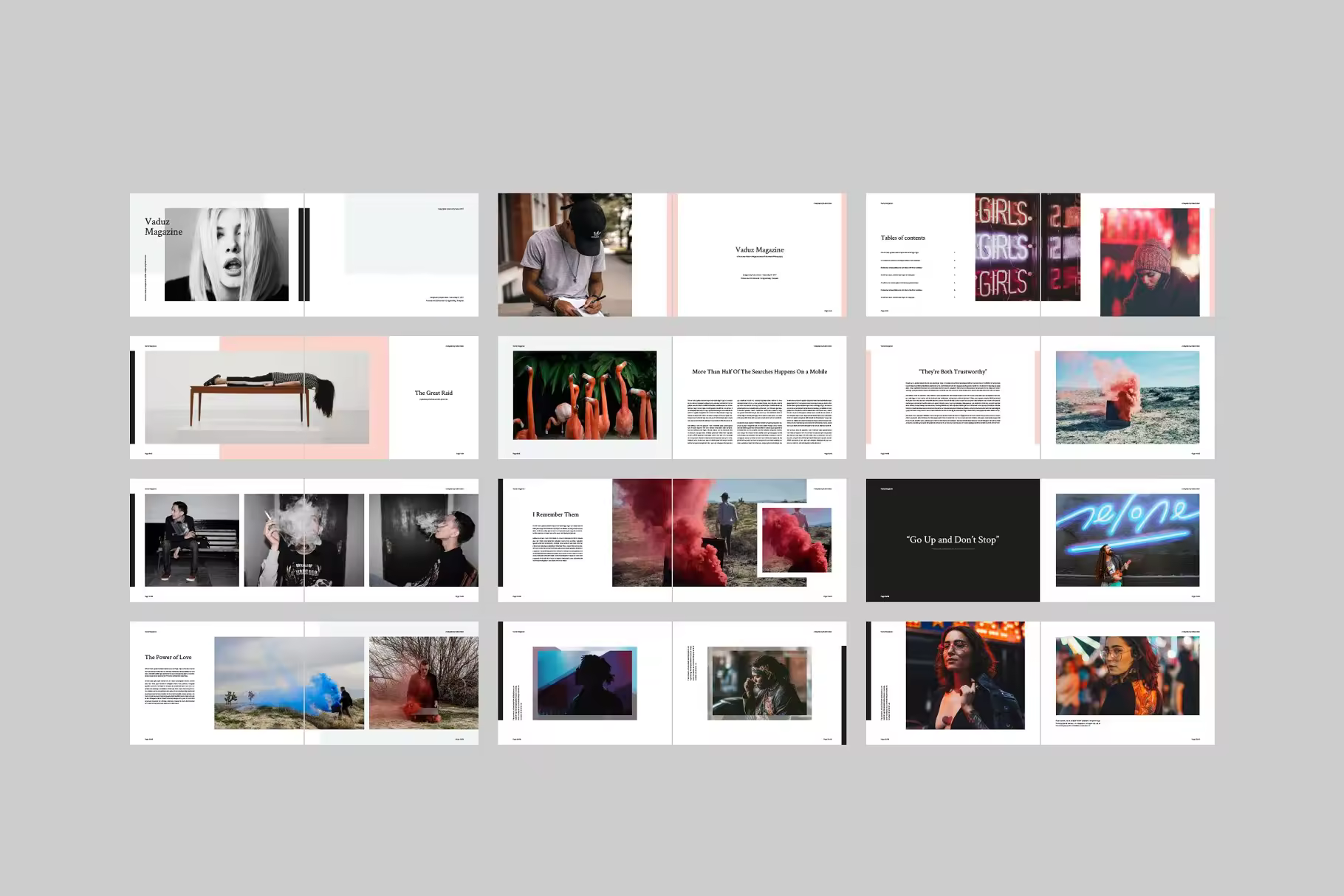Open the Vaduz Magazine cover spread with blonde woman

[304, 255]
